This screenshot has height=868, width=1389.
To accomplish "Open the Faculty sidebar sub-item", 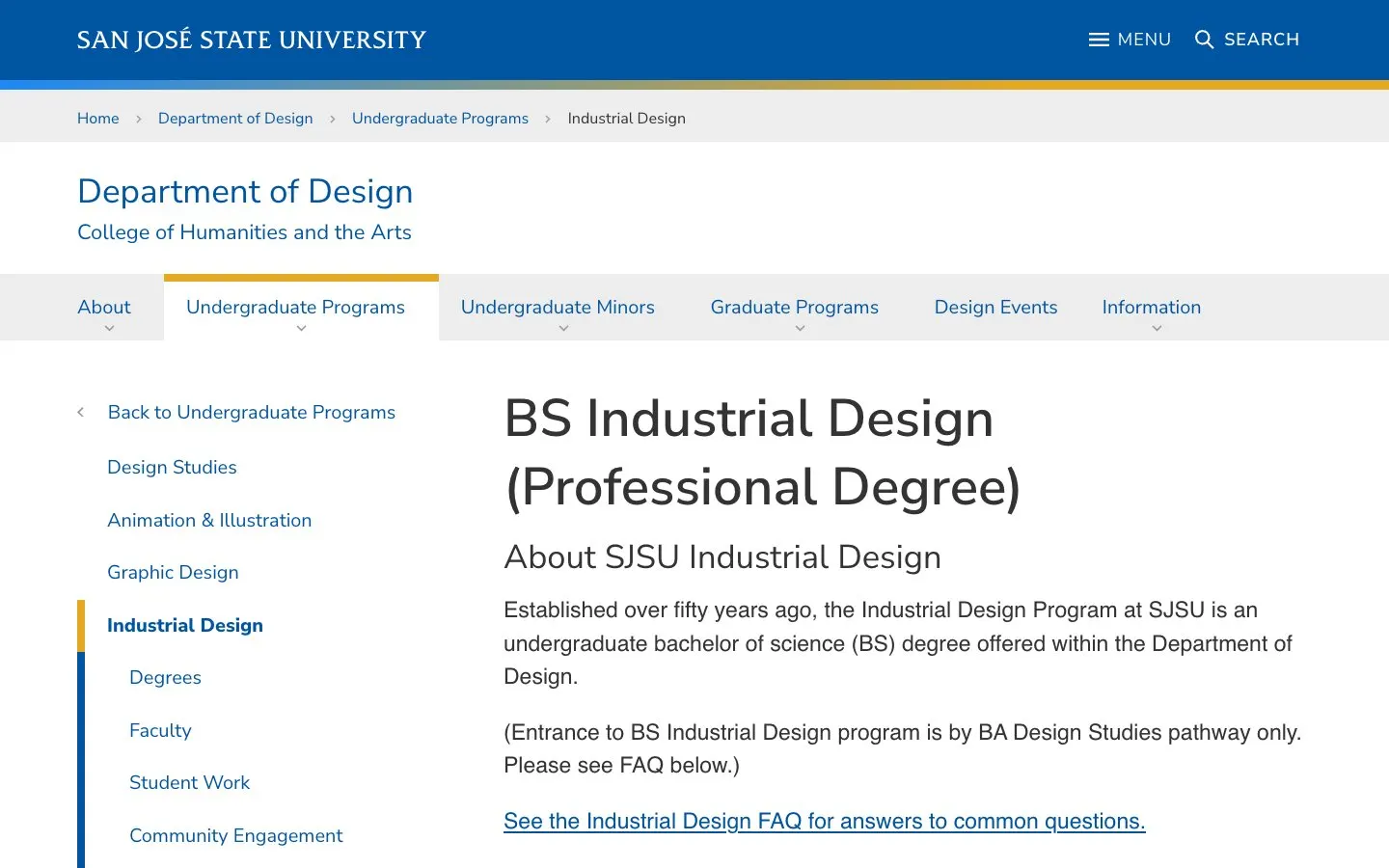I will click(160, 730).
